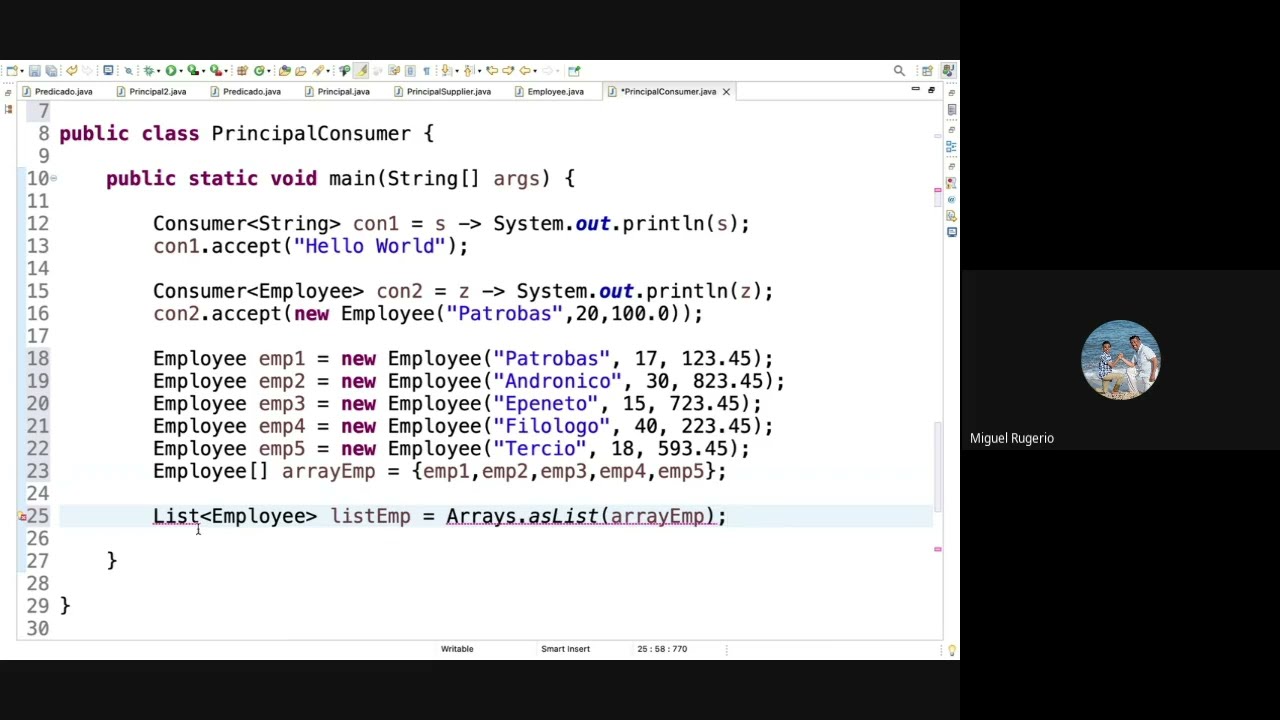Click the Next Annotation arrow icon
1280x720 pixels.
[445, 71]
